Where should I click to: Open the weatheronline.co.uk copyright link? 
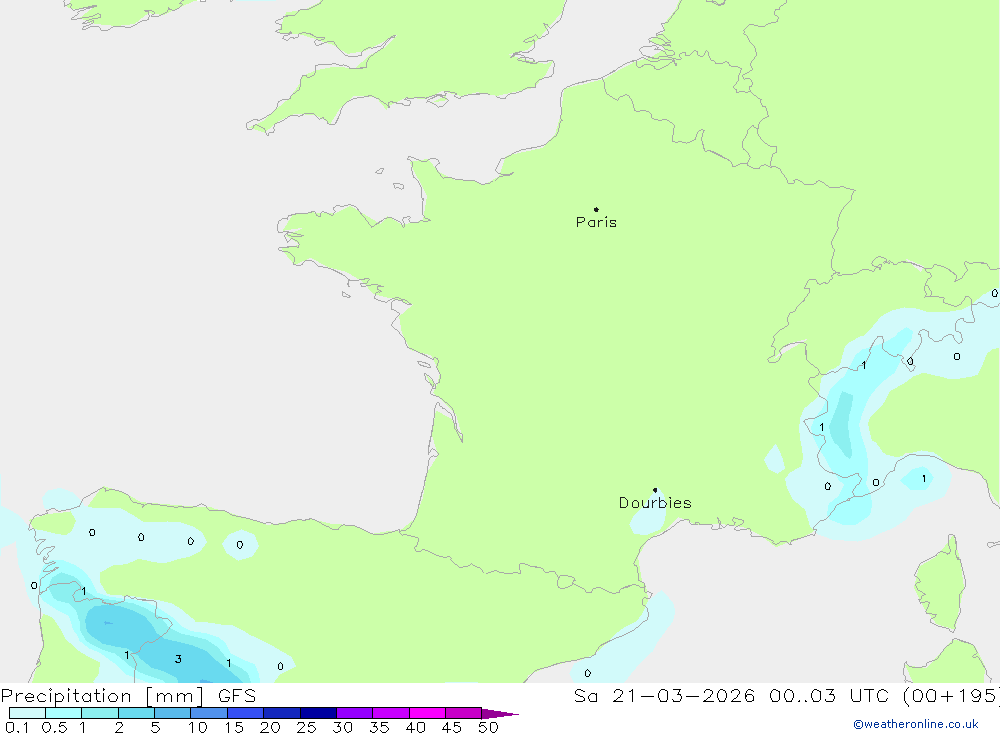[x=916, y=724]
